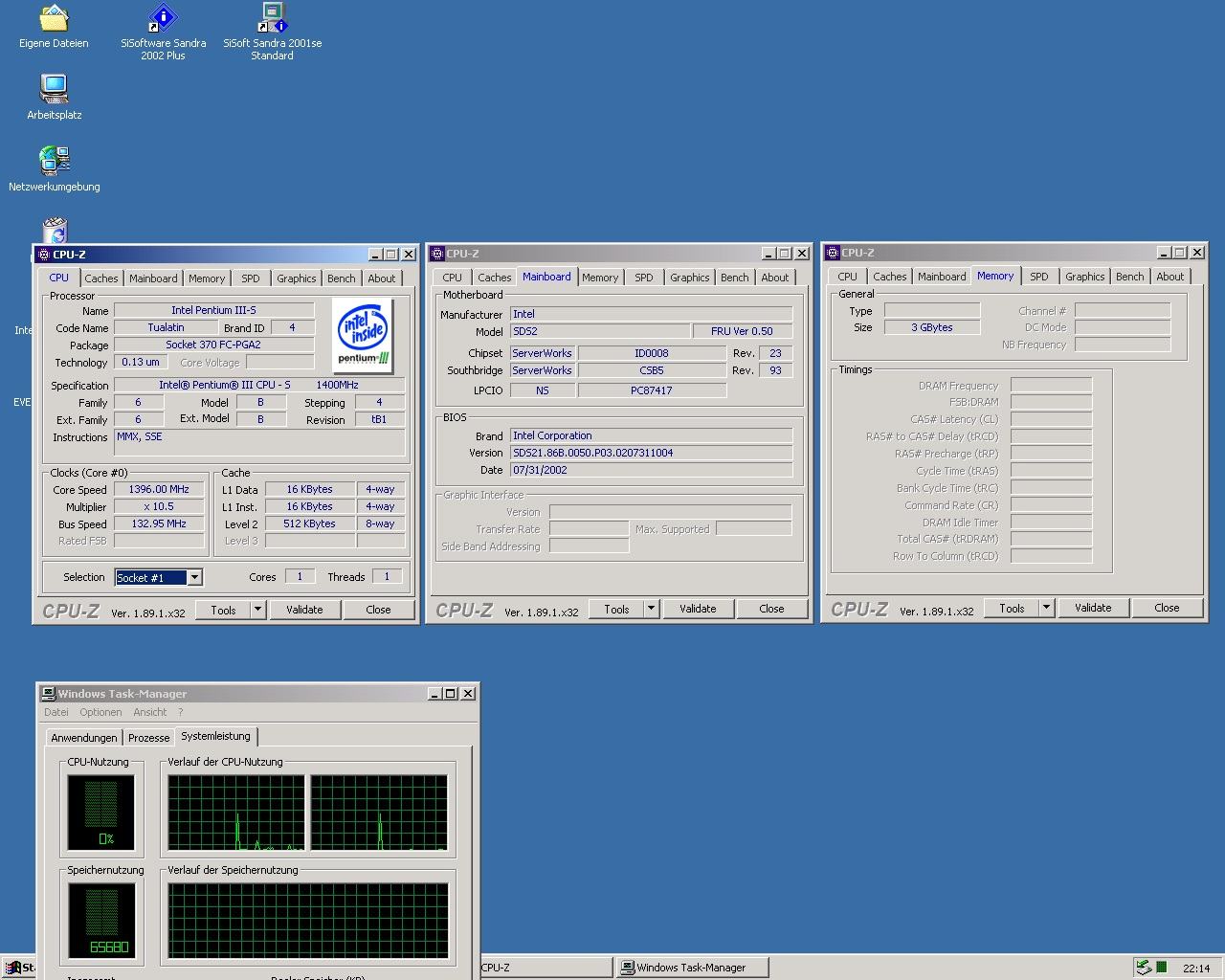Expand Tools arrow in Mainboard window
Screen dimensions: 1225x980
click(651, 609)
